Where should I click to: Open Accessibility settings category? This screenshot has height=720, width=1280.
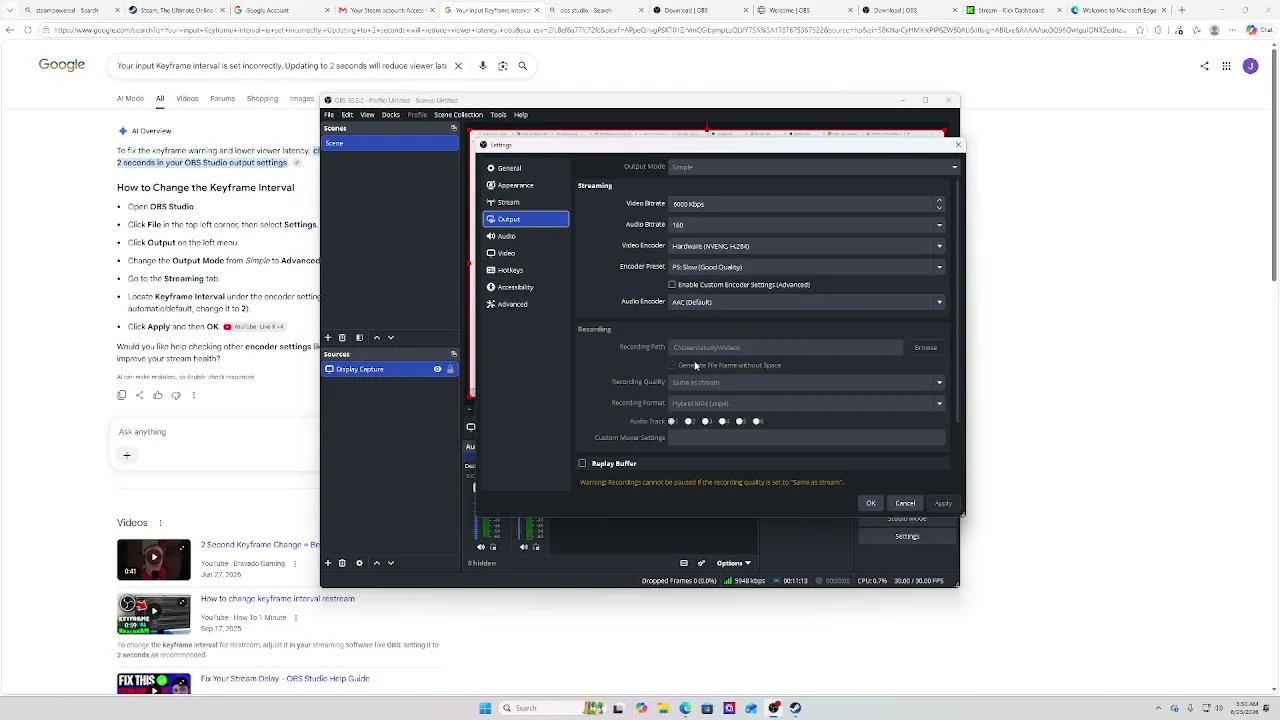(525, 287)
